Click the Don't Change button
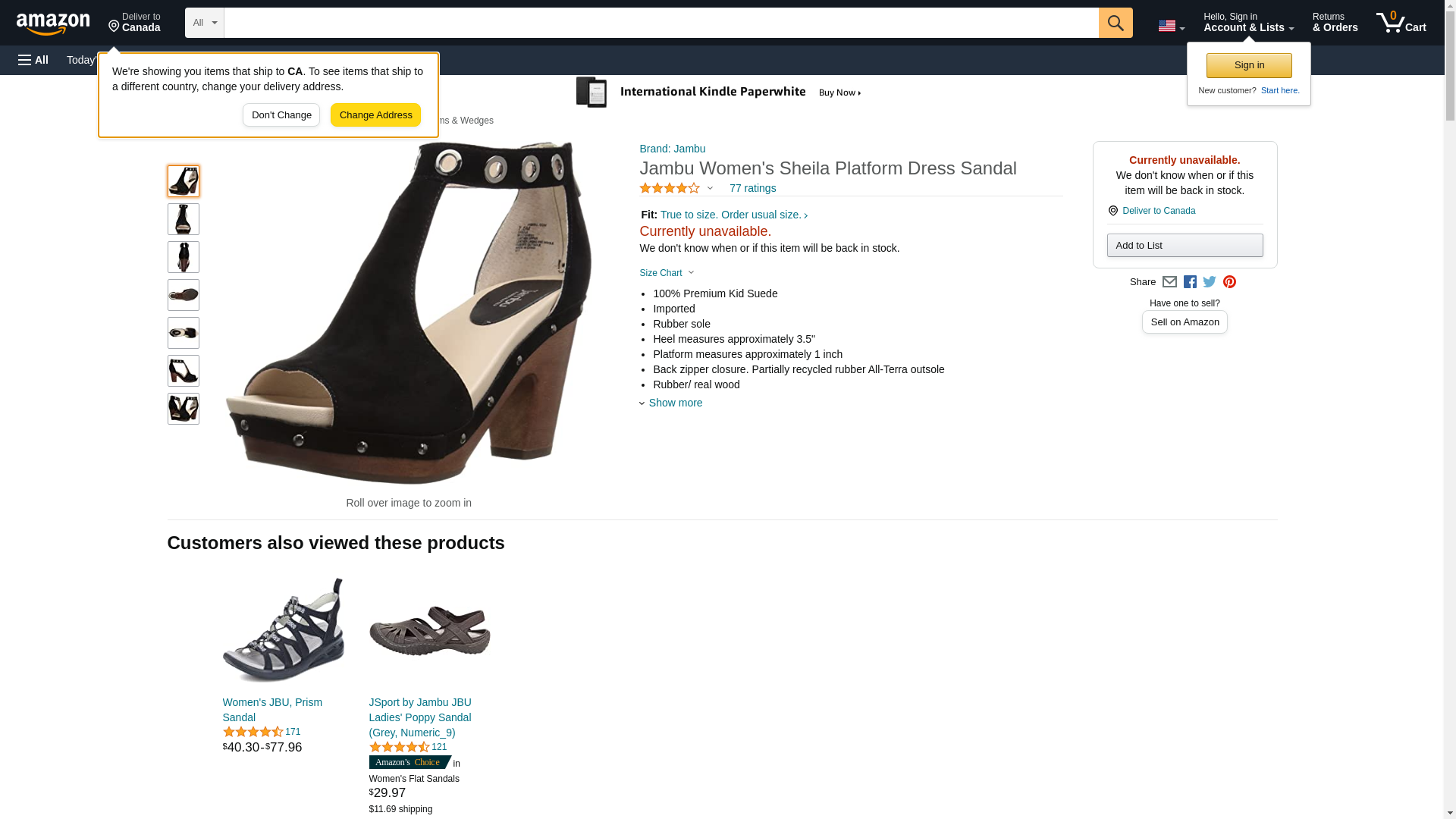 [281, 115]
